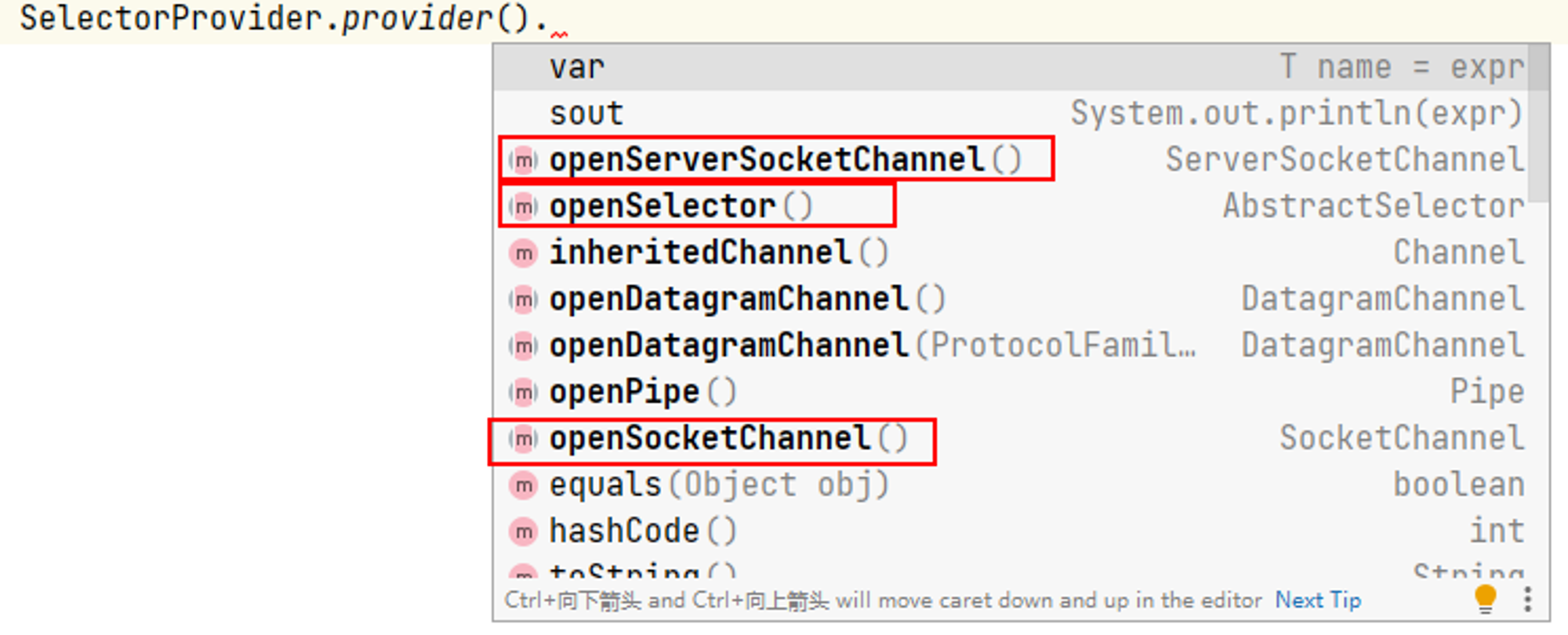The width and height of the screenshot is (1568, 635).
Task: Choose equals(Object obj) suggestion
Action: point(1011,484)
